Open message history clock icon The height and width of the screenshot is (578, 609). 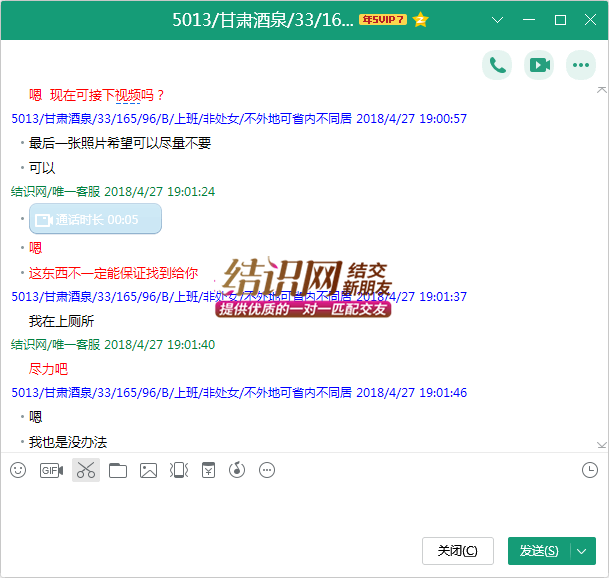[x=590, y=470]
